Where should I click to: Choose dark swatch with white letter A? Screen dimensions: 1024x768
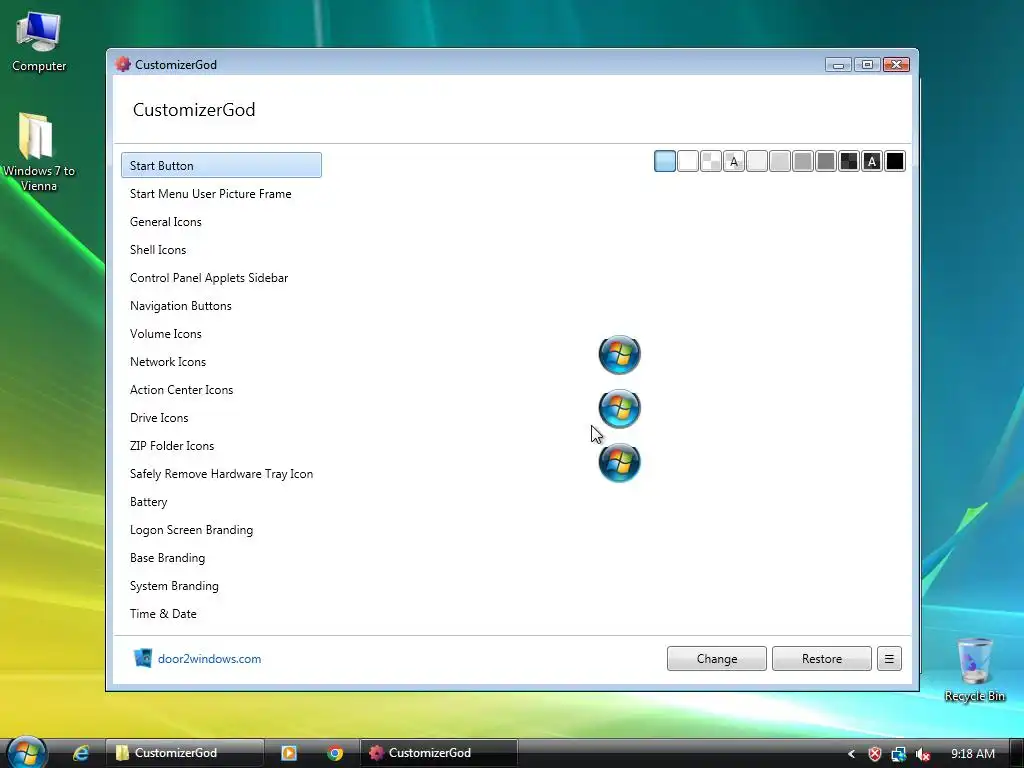[x=872, y=161]
